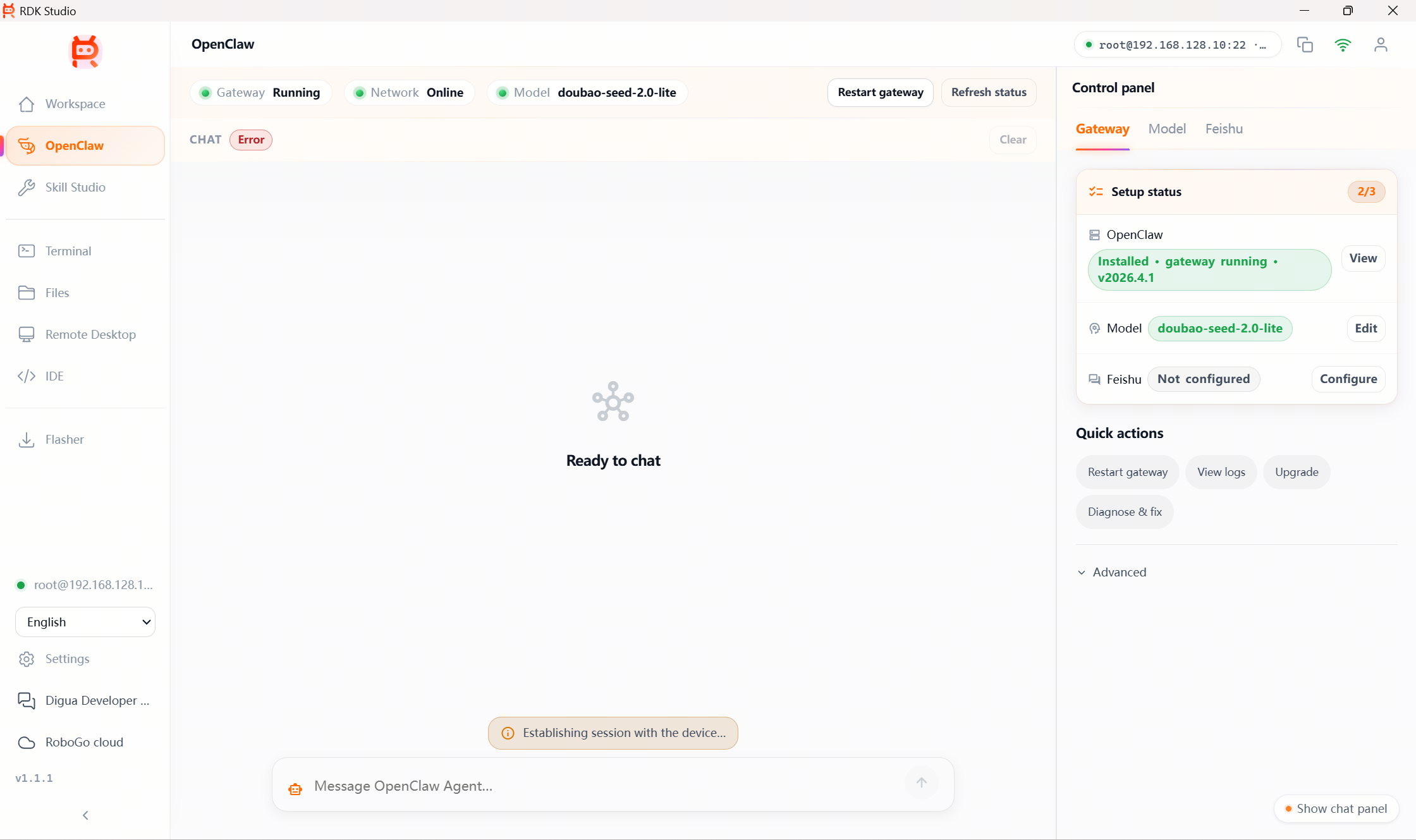Click the Digua Developer chat icon
The height and width of the screenshot is (840, 1416).
(27, 700)
